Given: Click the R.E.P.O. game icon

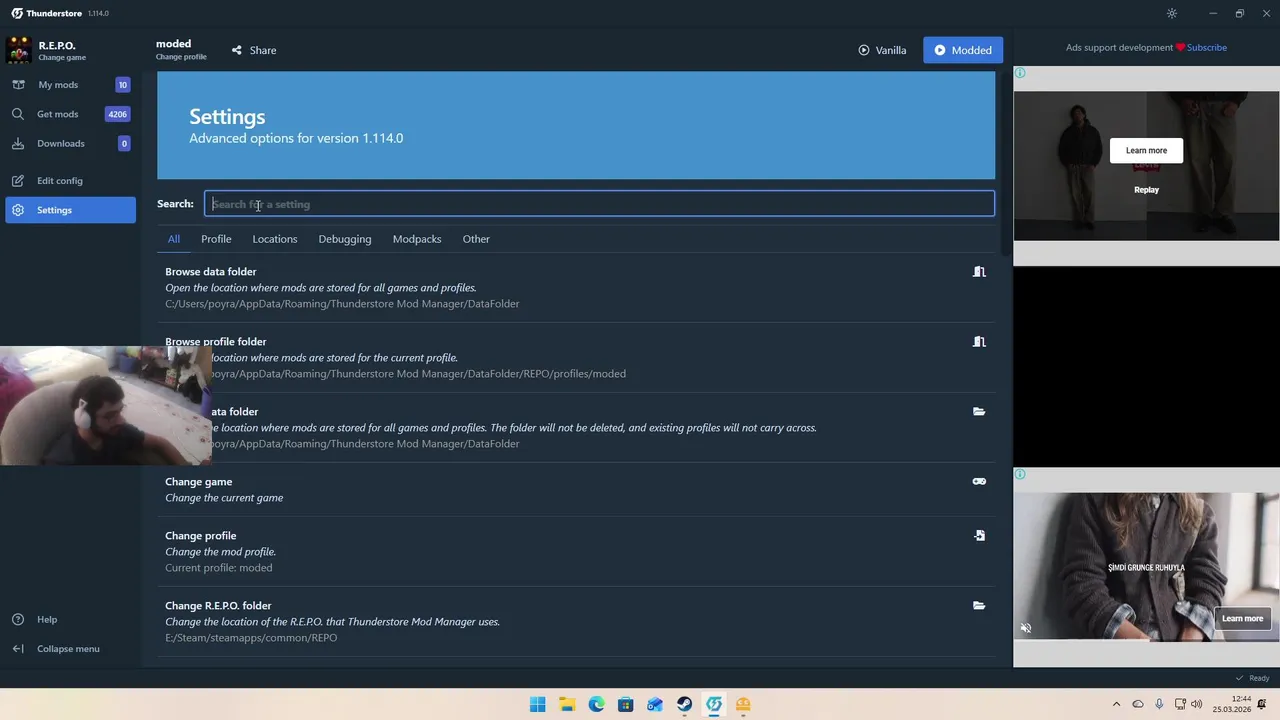Looking at the screenshot, I should [x=18, y=50].
